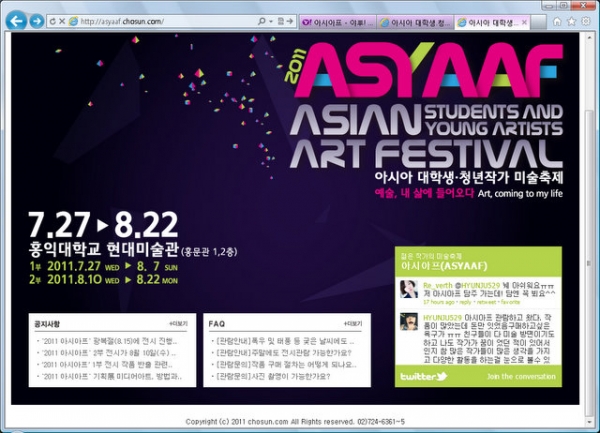This screenshot has width=600, height=433.
Task: Open FAQ more (+더보기) link
Action: click(353, 324)
